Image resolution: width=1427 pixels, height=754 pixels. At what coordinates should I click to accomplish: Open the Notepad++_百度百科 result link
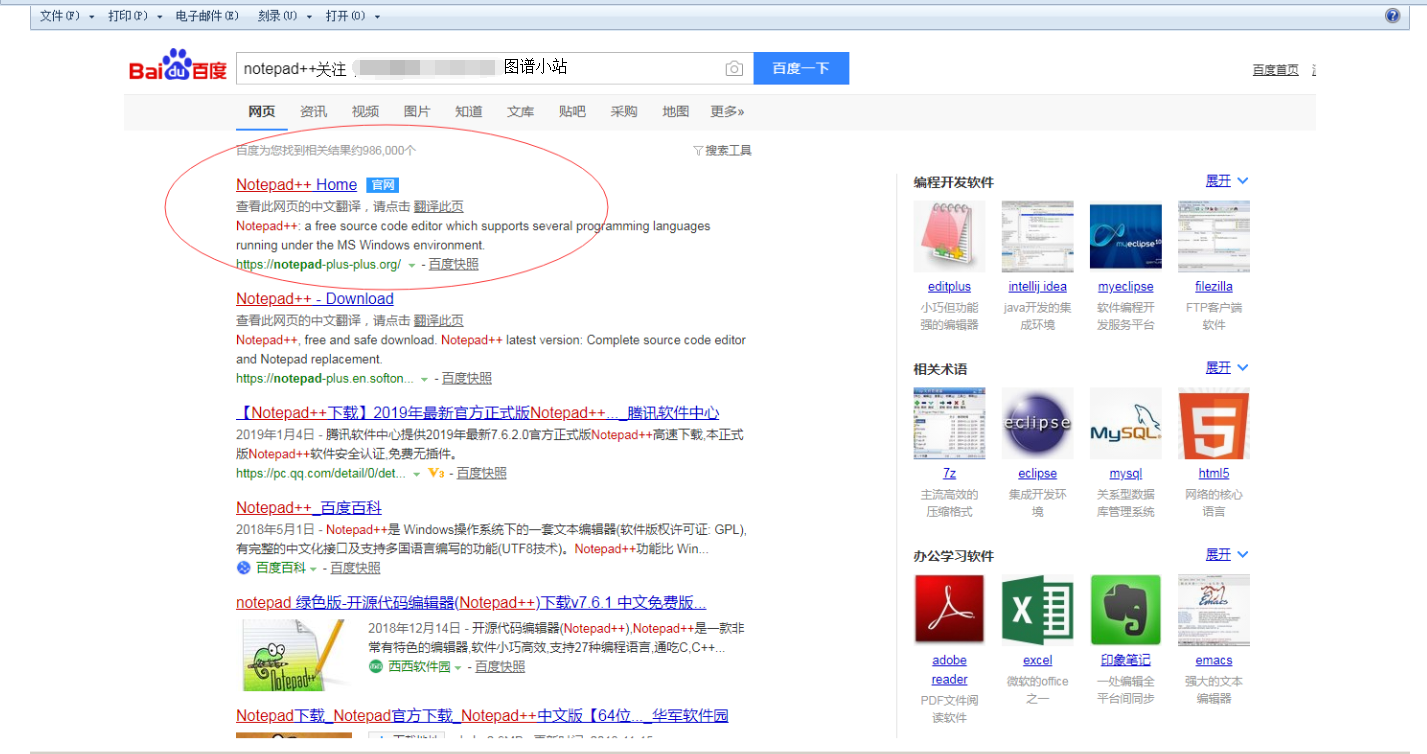point(309,508)
